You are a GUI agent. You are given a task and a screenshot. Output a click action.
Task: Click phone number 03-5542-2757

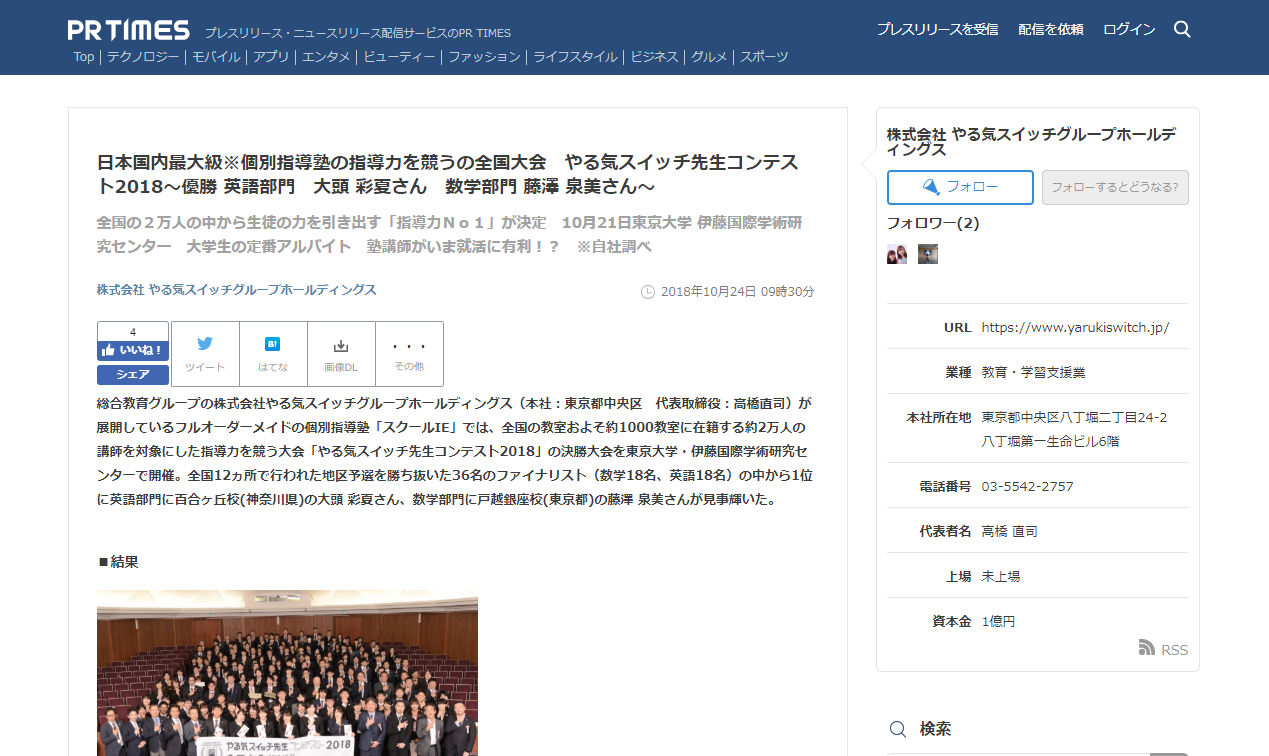tap(1028, 486)
